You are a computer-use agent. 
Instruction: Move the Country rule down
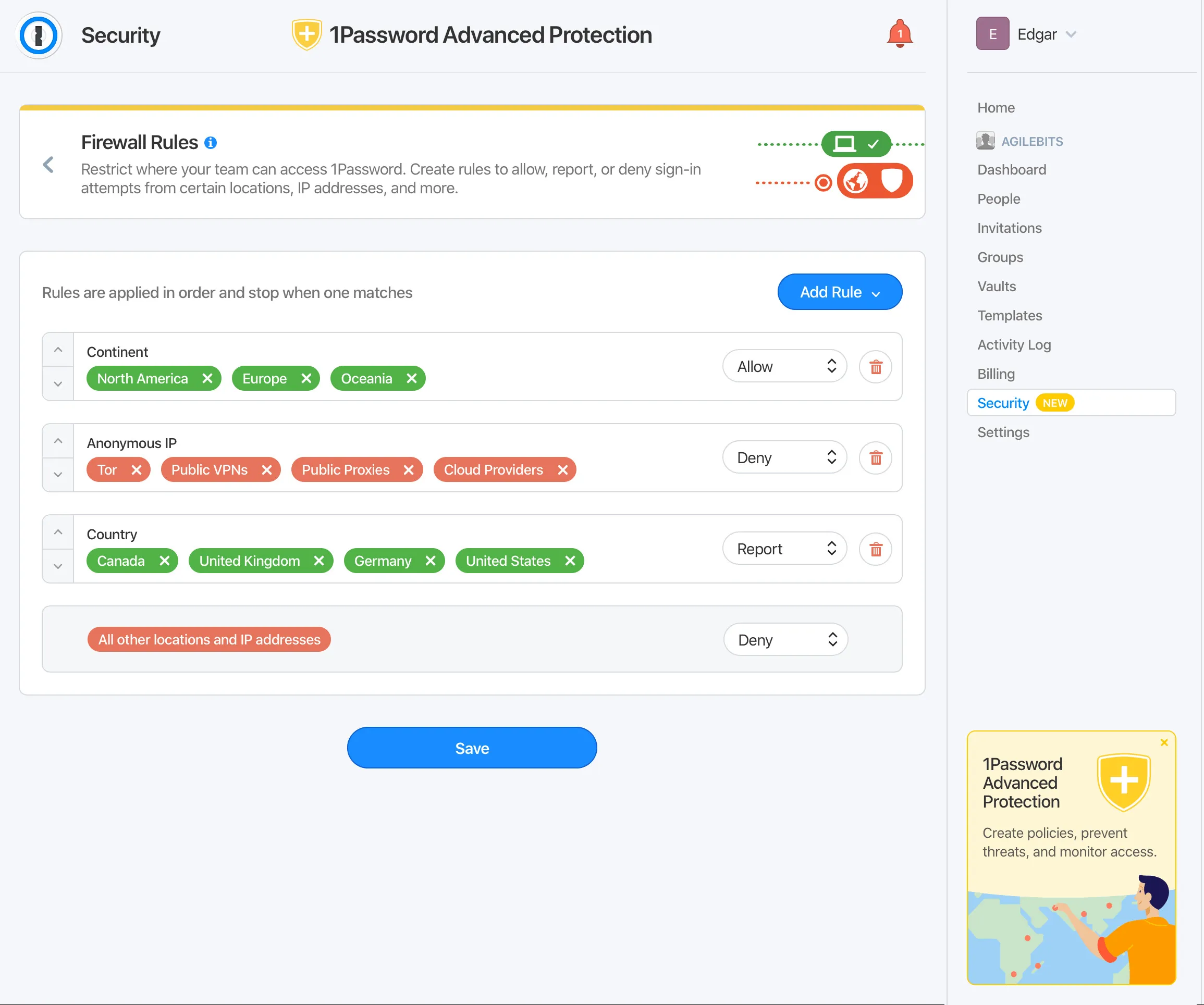coord(58,566)
